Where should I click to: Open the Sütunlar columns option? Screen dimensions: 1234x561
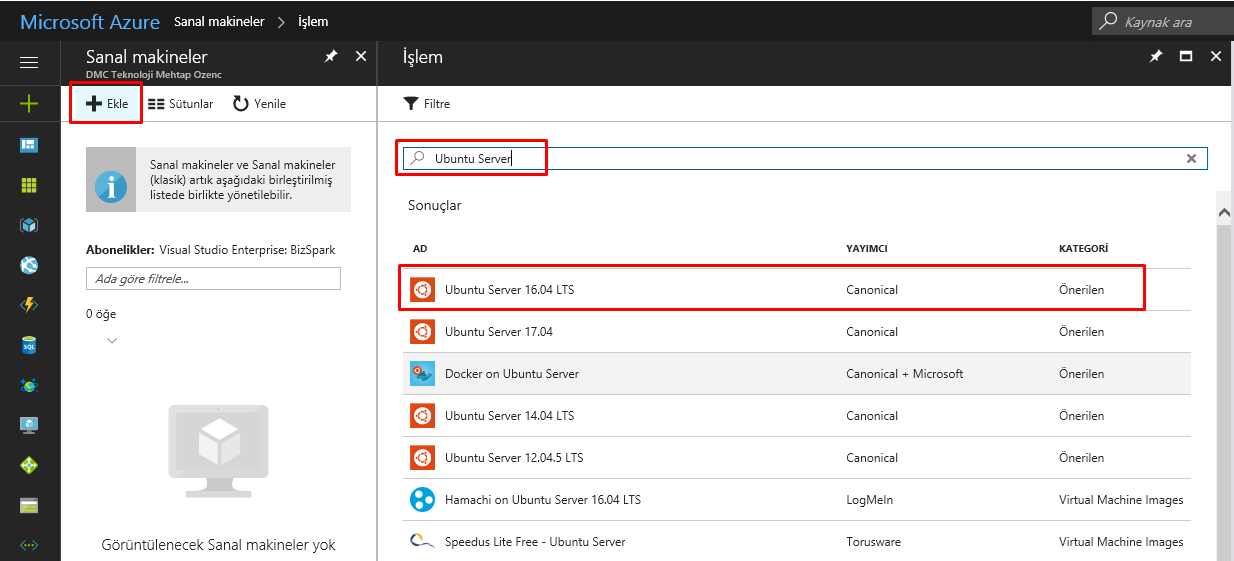[181, 104]
